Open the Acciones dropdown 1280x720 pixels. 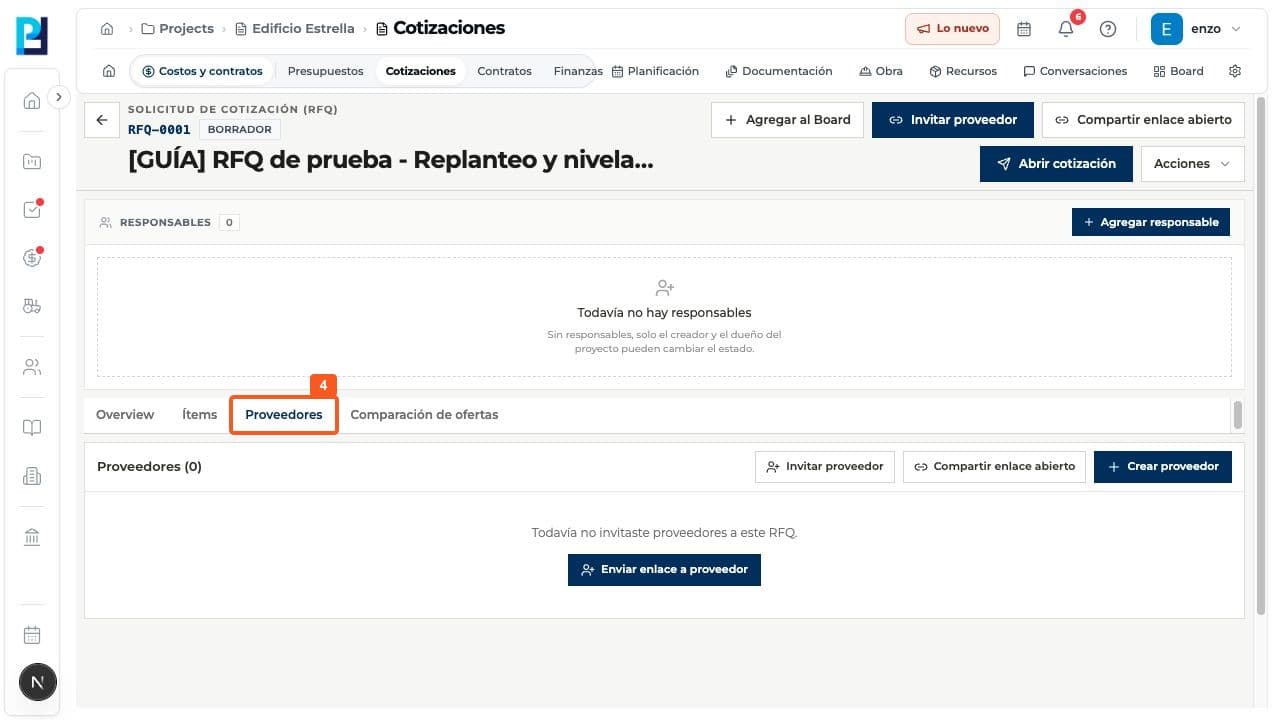pyautogui.click(x=1192, y=163)
